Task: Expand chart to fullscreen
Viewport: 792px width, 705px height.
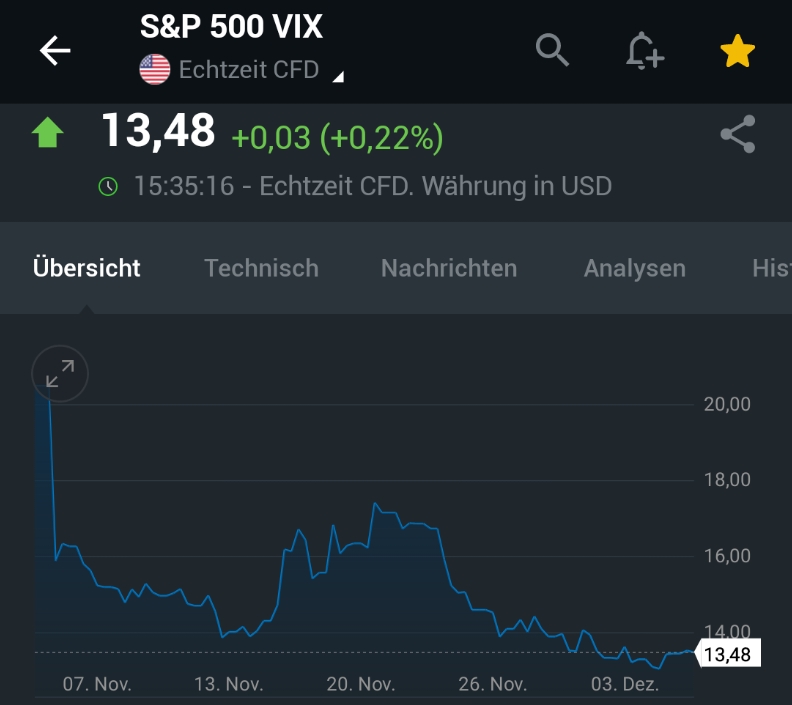Action: pos(60,375)
